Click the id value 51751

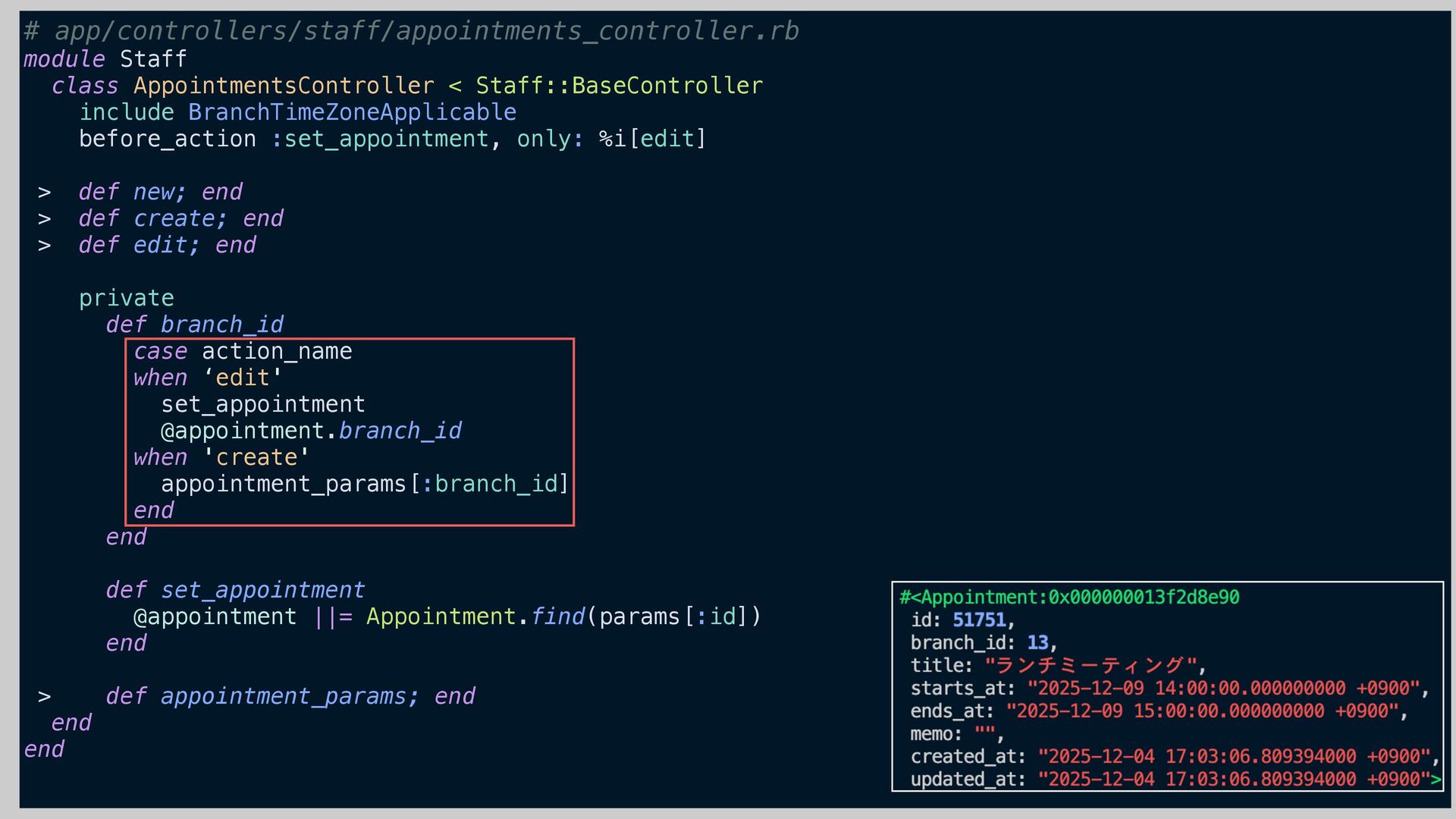(978, 620)
